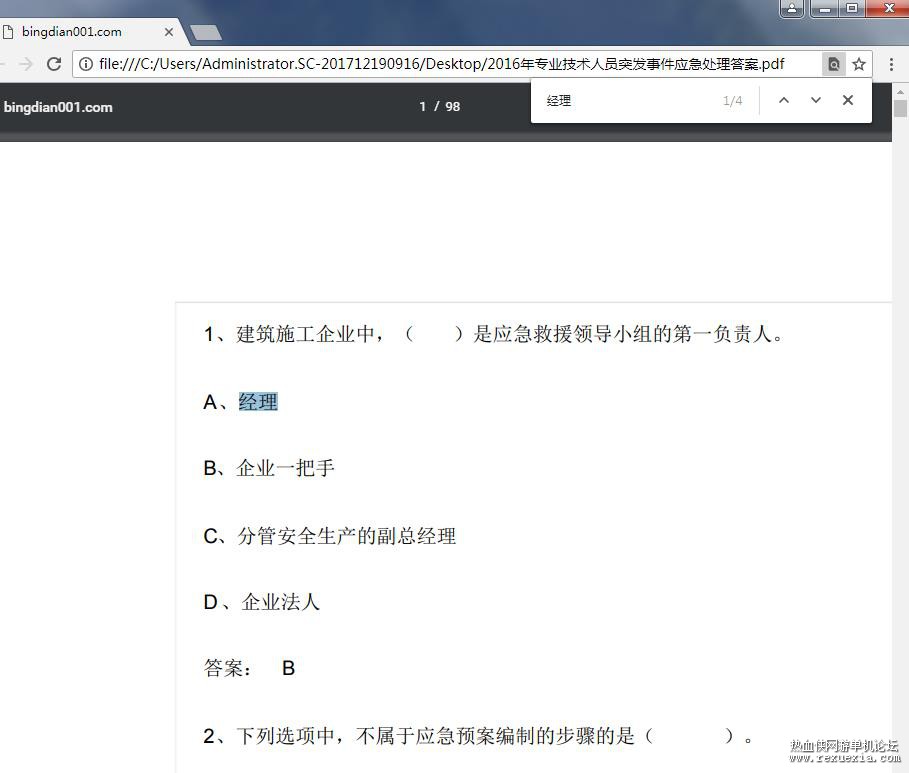Open a new tab
This screenshot has width=909, height=773.
206,32
